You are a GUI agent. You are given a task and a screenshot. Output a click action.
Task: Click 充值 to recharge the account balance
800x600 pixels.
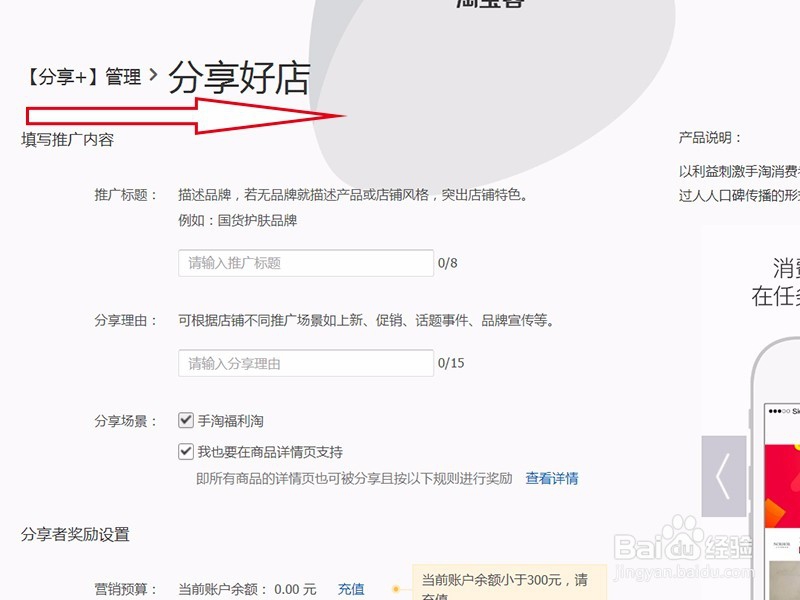point(351,588)
